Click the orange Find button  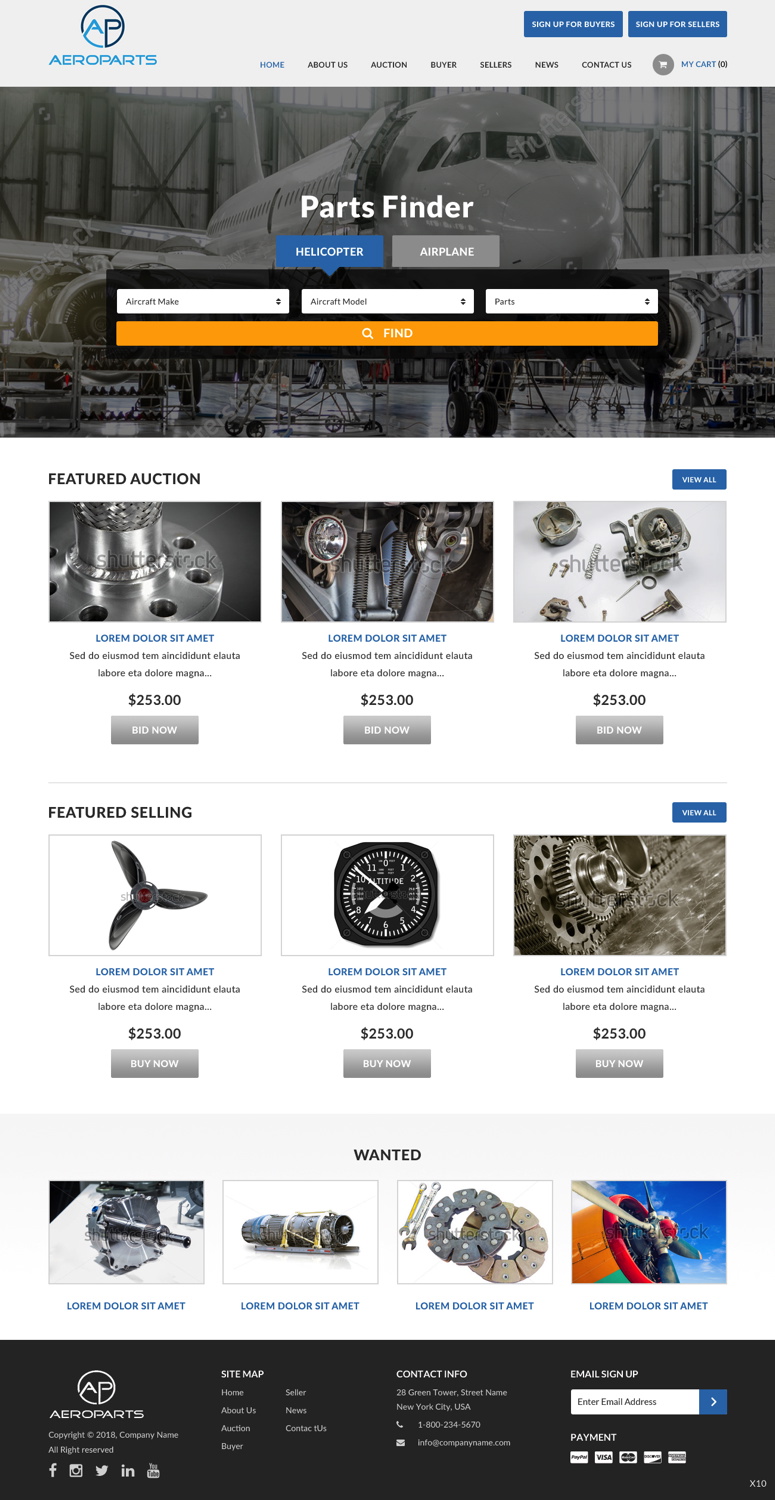click(387, 333)
